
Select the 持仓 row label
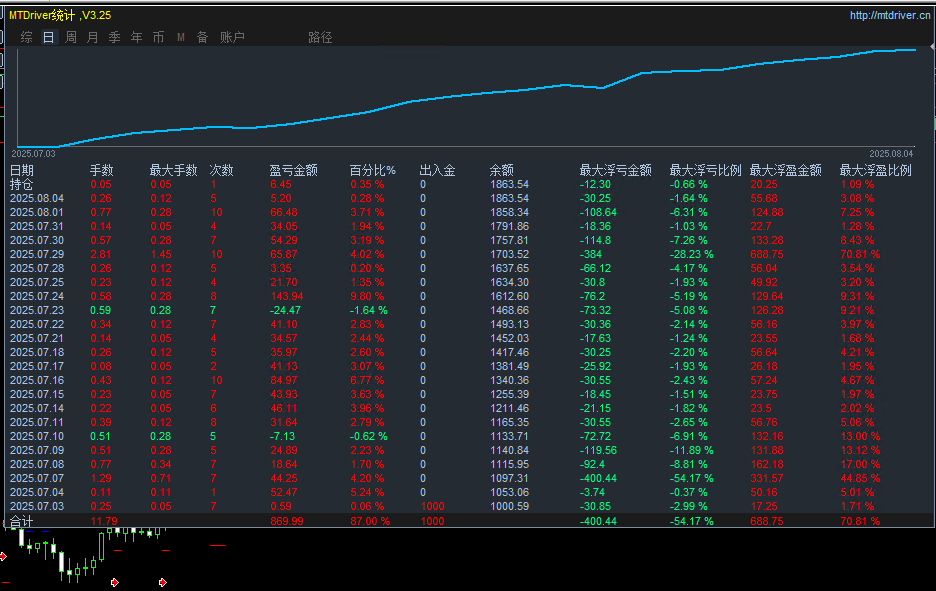21,184
